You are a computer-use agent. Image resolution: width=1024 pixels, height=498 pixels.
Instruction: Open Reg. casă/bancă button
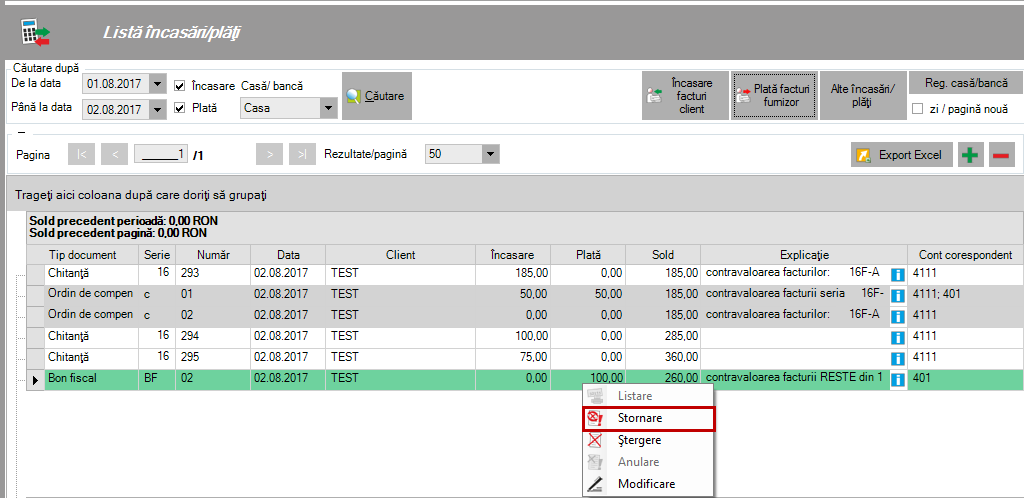click(966, 84)
